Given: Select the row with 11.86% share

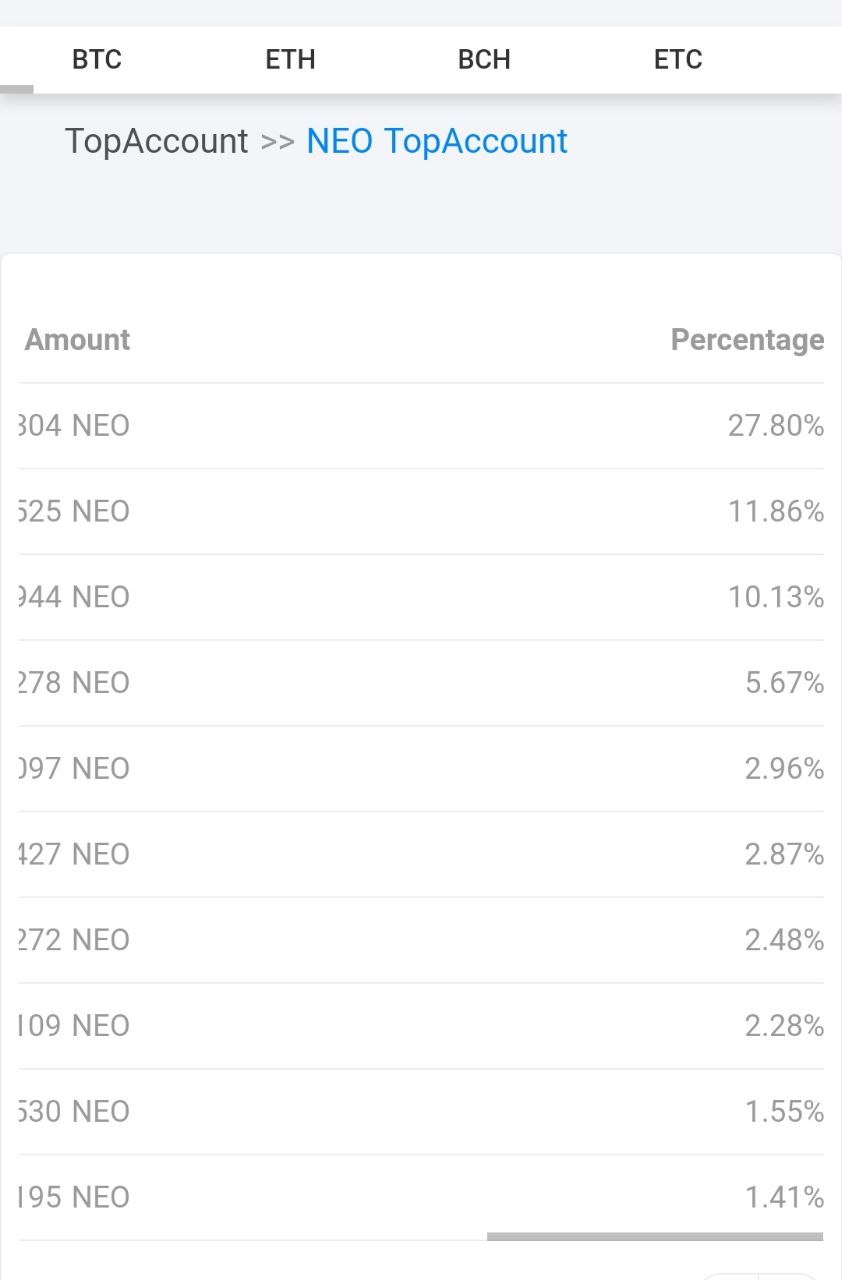Looking at the screenshot, I should tap(421, 512).
